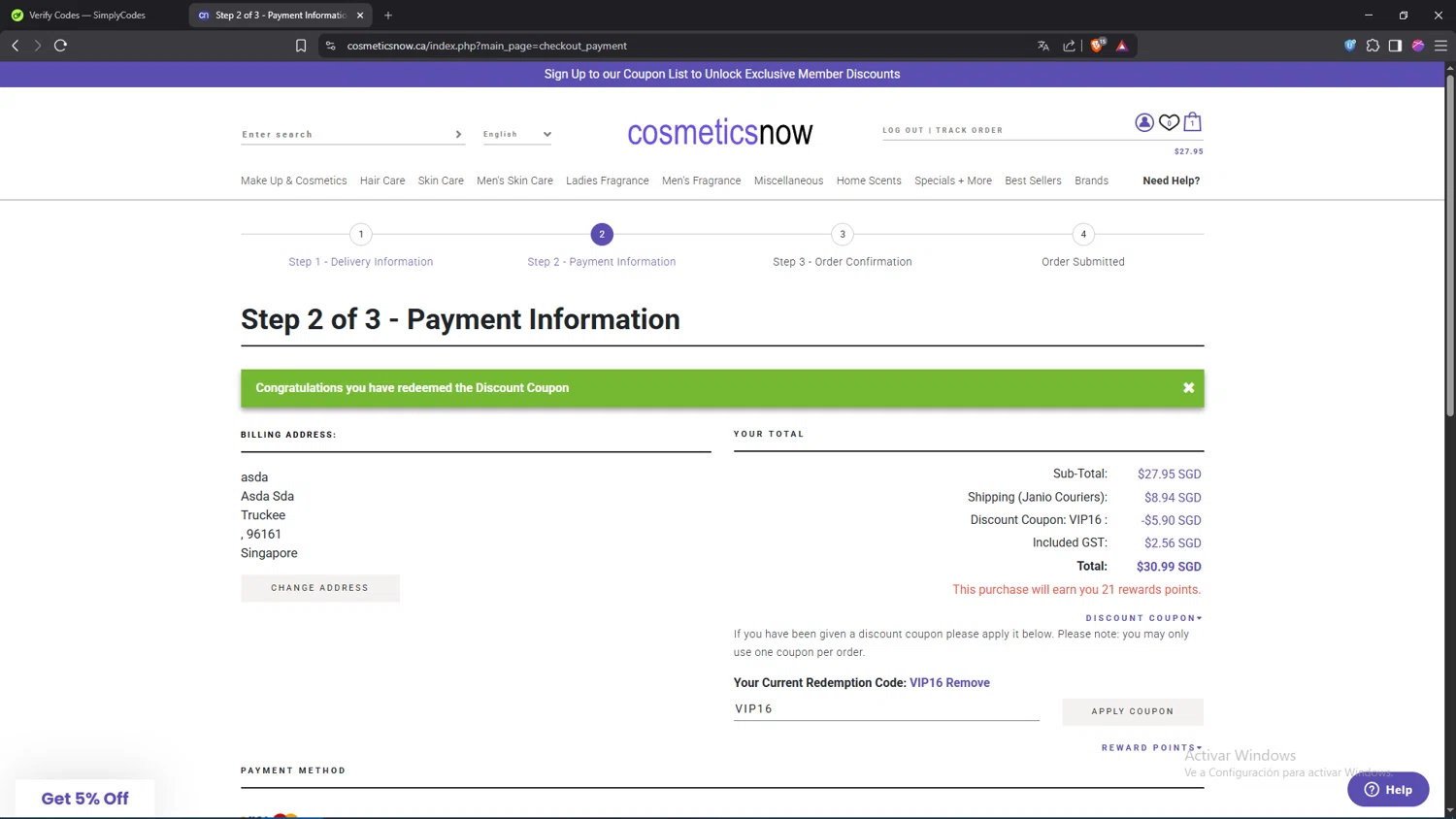Switch to Verify Codes SimplyCodes tab
This screenshot has width=1456, height=819.
(87, 16)
